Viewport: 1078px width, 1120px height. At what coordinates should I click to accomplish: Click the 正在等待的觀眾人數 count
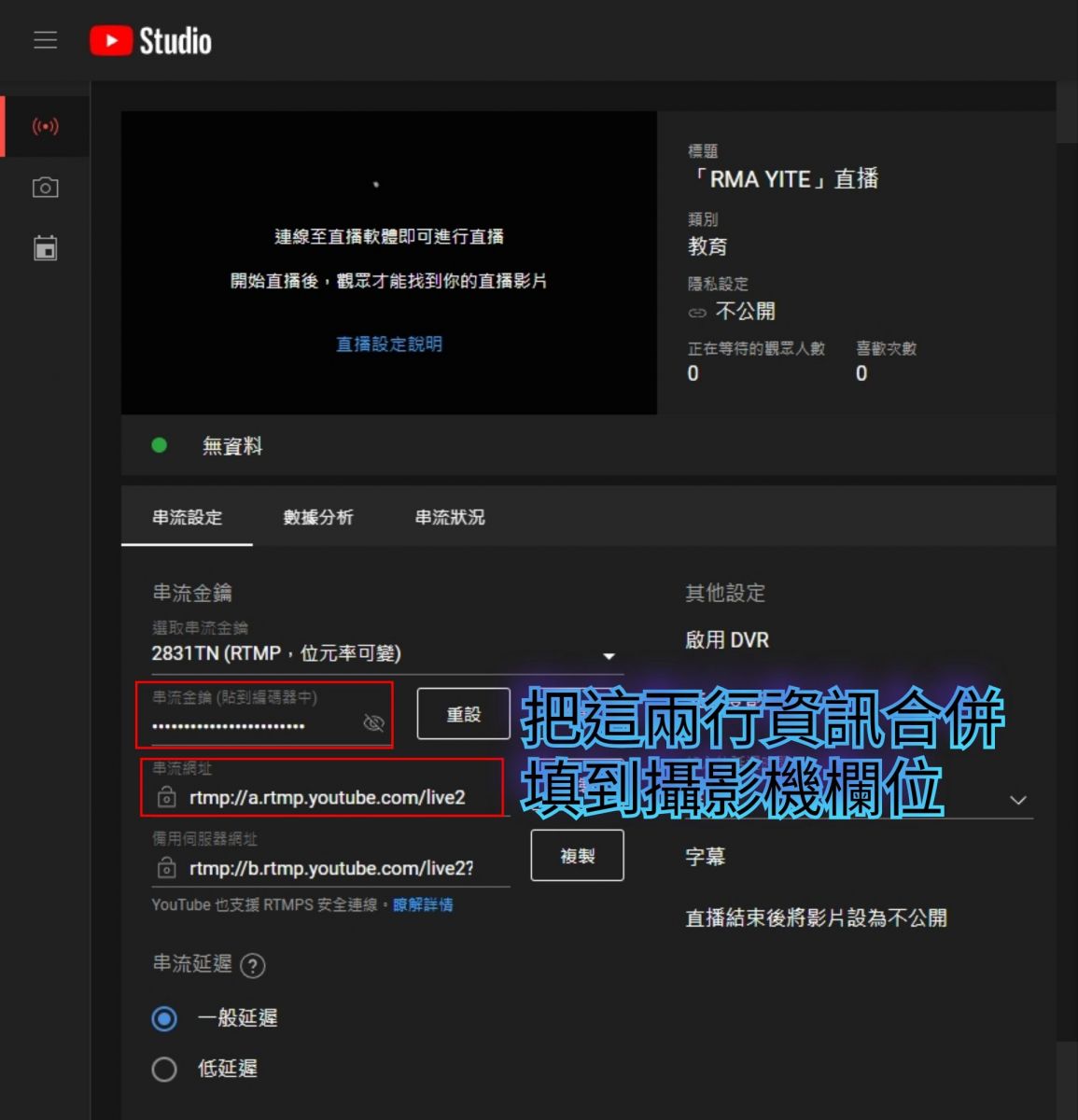click(x=693, y=373)
